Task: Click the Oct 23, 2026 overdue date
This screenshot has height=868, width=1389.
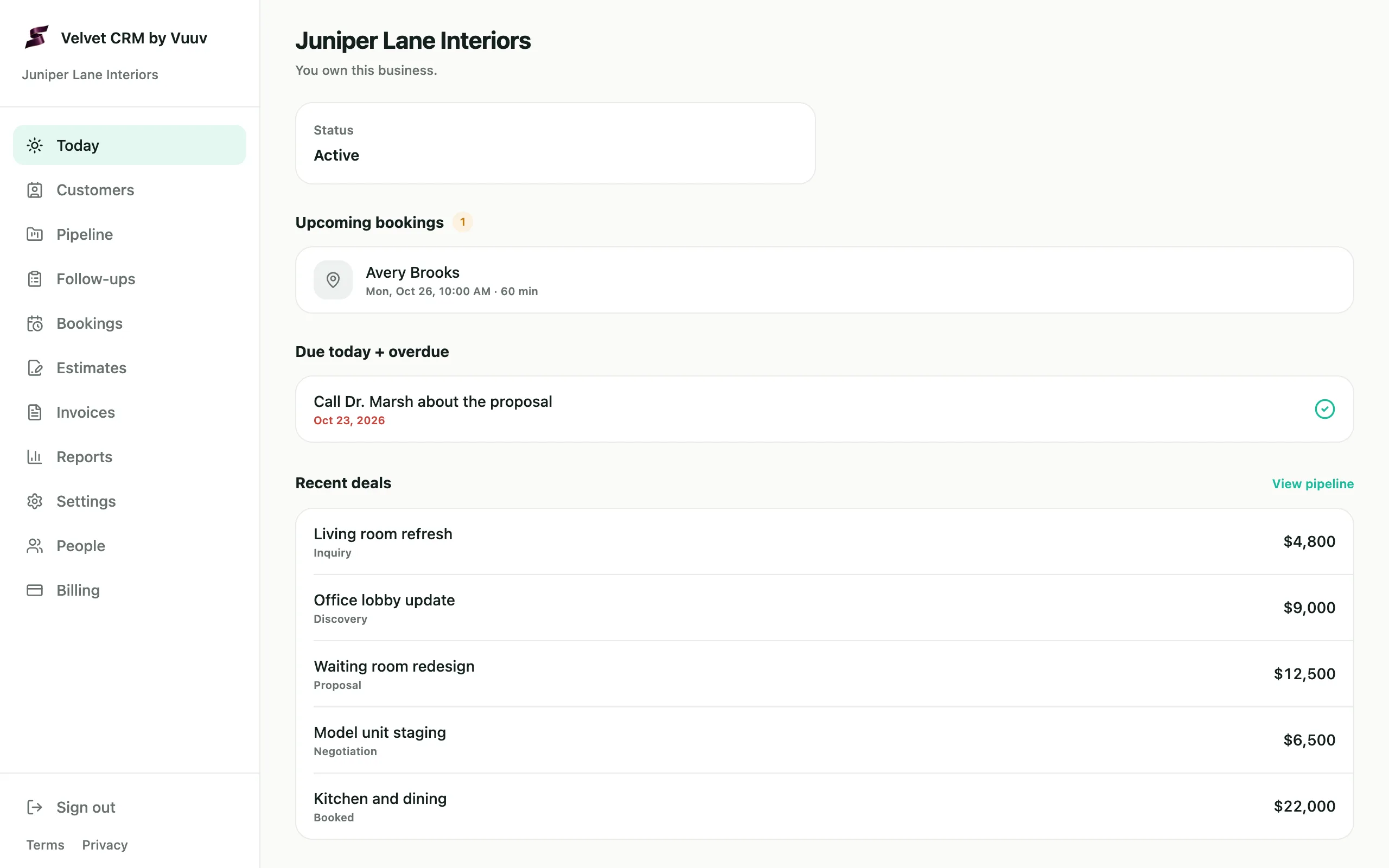Action: 349,420
